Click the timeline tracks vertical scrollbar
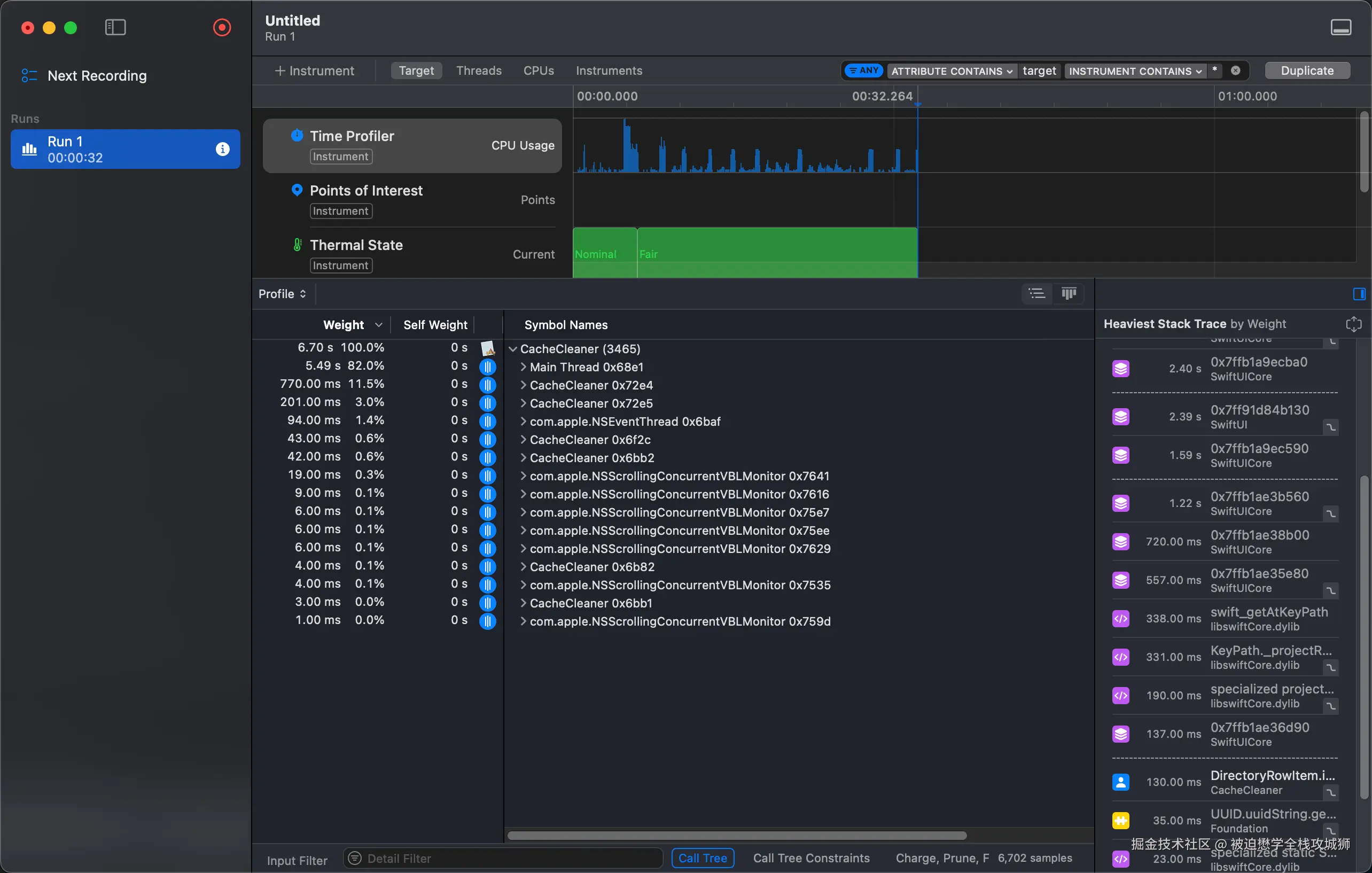The width and height of the screenshot is (1372, 873). tap(1363, 152)
